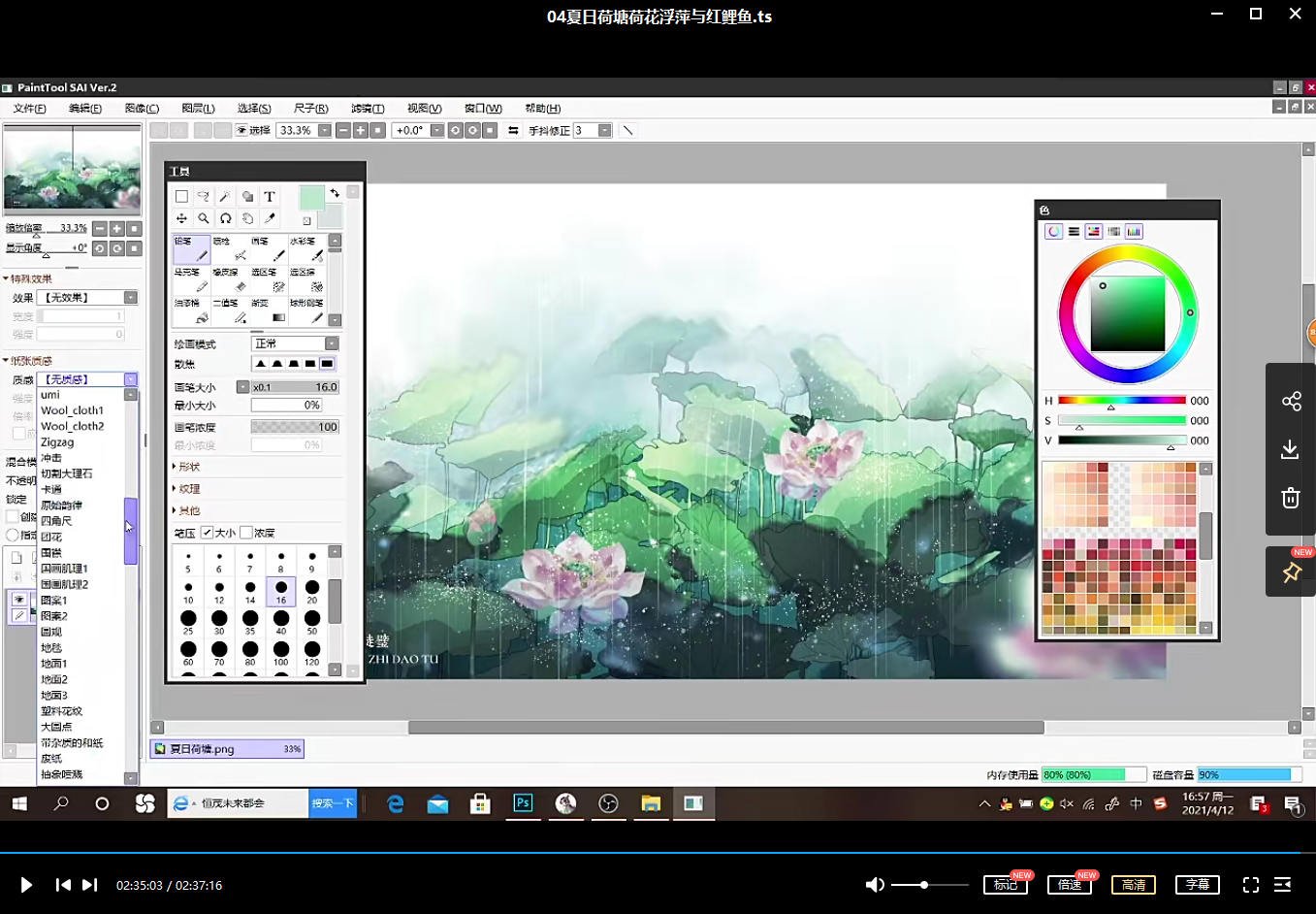
Task: Toggle the 选择 eye visibility button
Action: pos(242,130)
